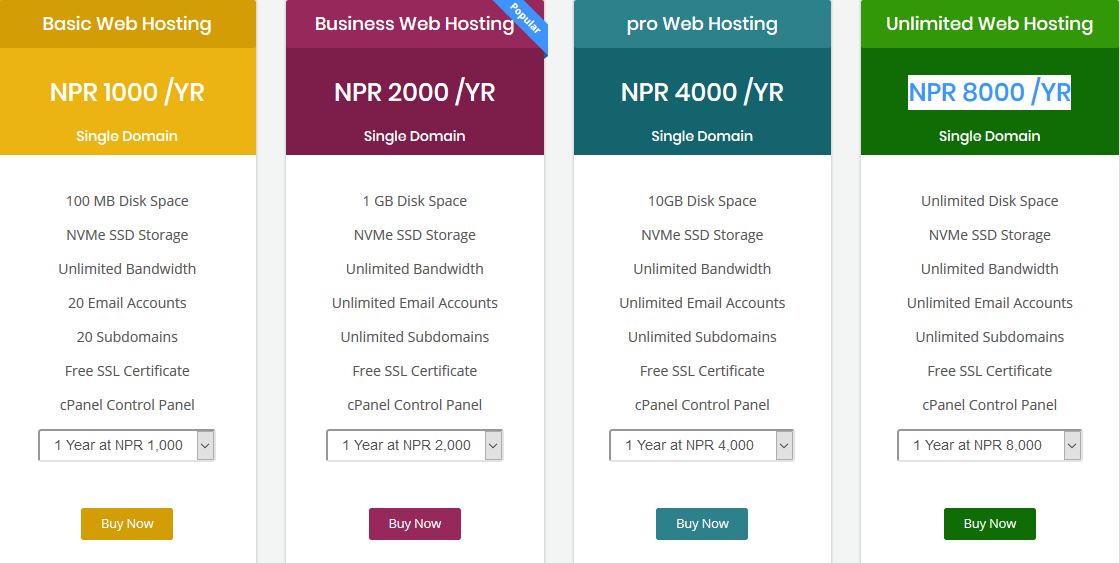The height and width of the screenshot is (563, 1120).
Task: Expand the 1 Year at NPR 8,000 selector
Action: pyautogui.click(x=989, y=445)
